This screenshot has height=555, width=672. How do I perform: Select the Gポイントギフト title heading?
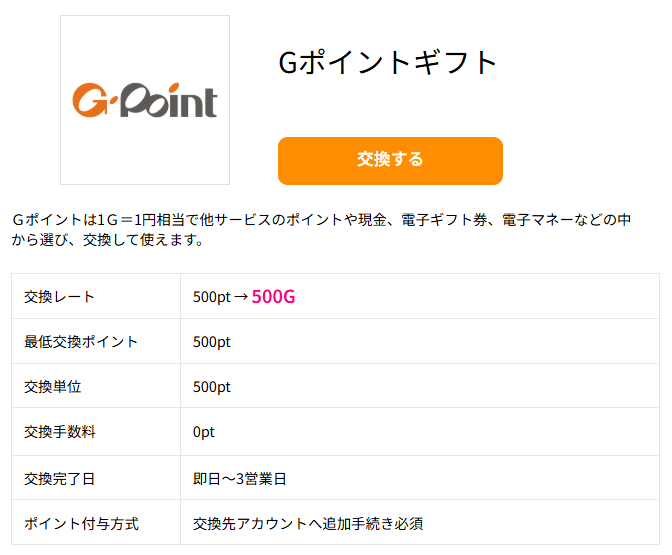point(388,62)
